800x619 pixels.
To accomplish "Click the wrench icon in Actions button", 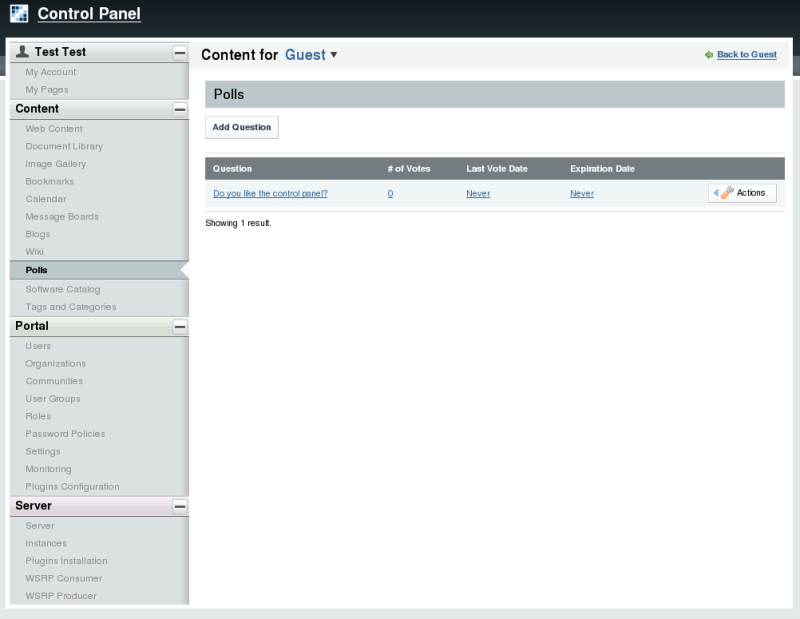I will (x=727, y=193).
